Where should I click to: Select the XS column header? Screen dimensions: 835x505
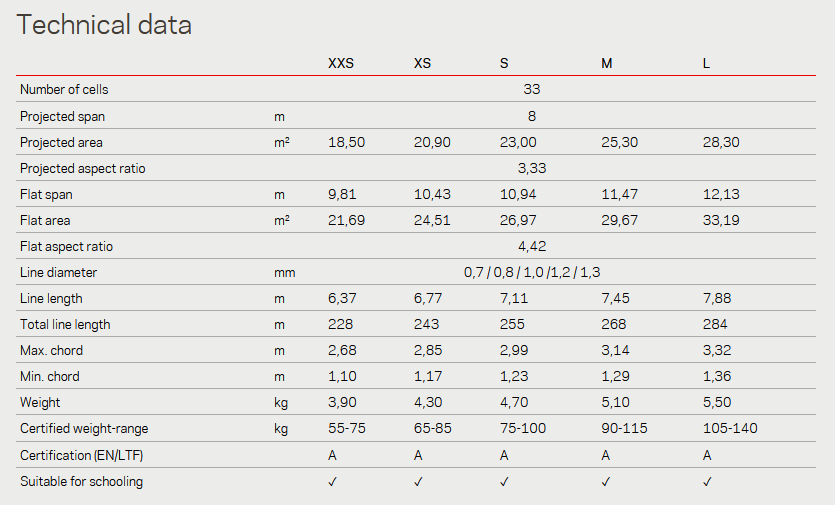tap(422, 63)
